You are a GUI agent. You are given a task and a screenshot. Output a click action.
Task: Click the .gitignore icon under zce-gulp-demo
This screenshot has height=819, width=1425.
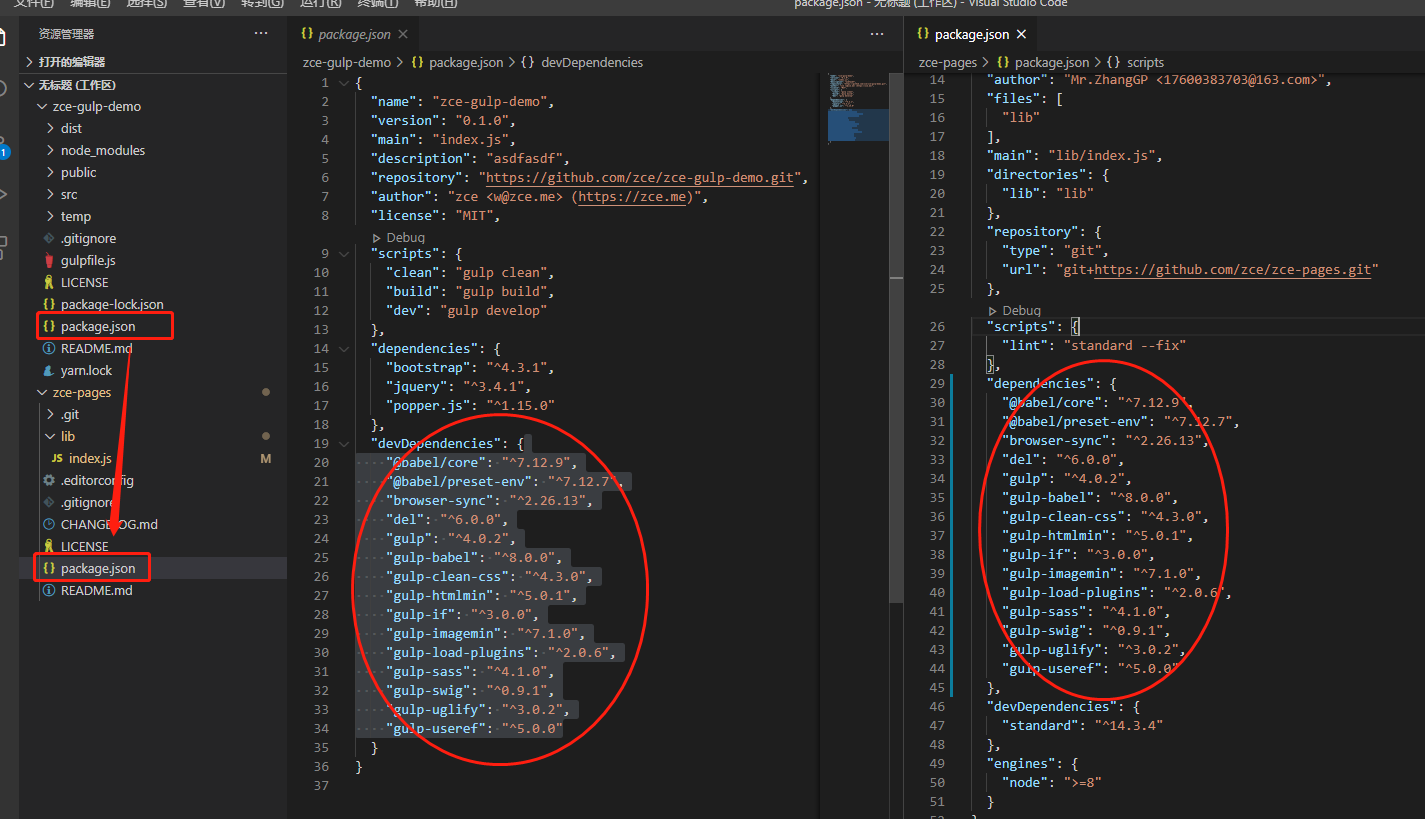tap(49, 238)
